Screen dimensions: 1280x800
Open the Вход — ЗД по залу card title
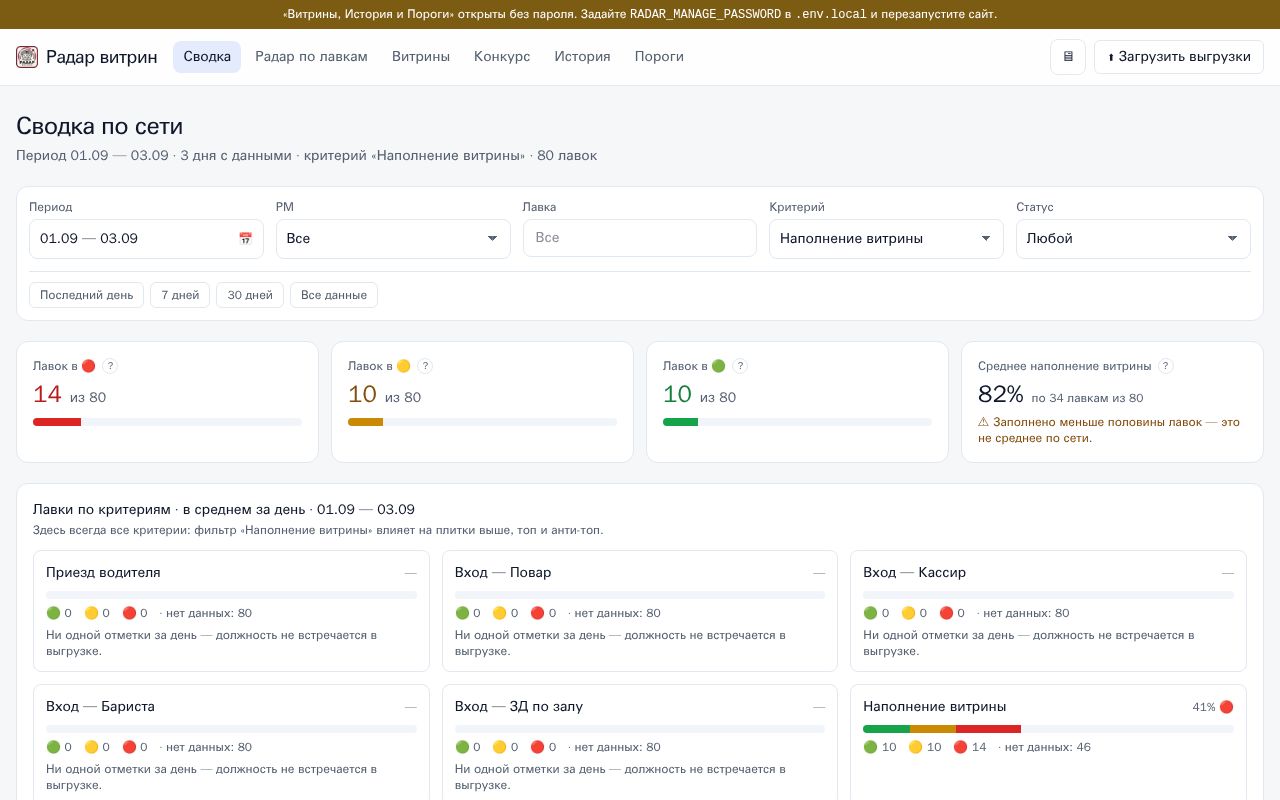pos(519,706)
